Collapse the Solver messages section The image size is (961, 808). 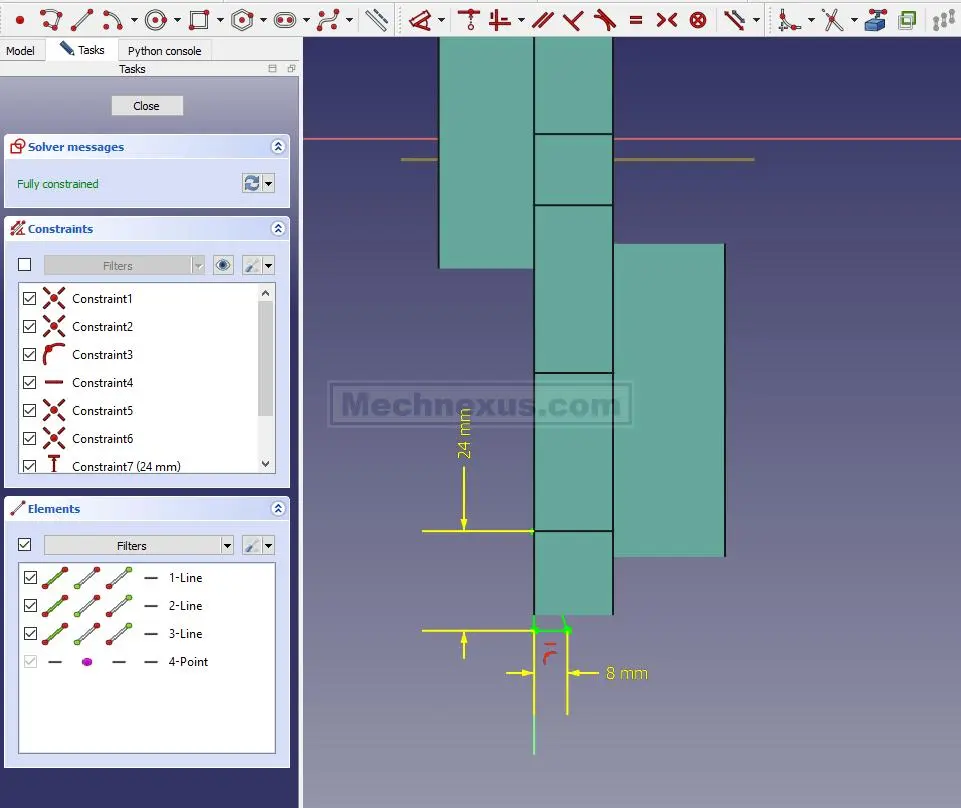pos(278,147)
